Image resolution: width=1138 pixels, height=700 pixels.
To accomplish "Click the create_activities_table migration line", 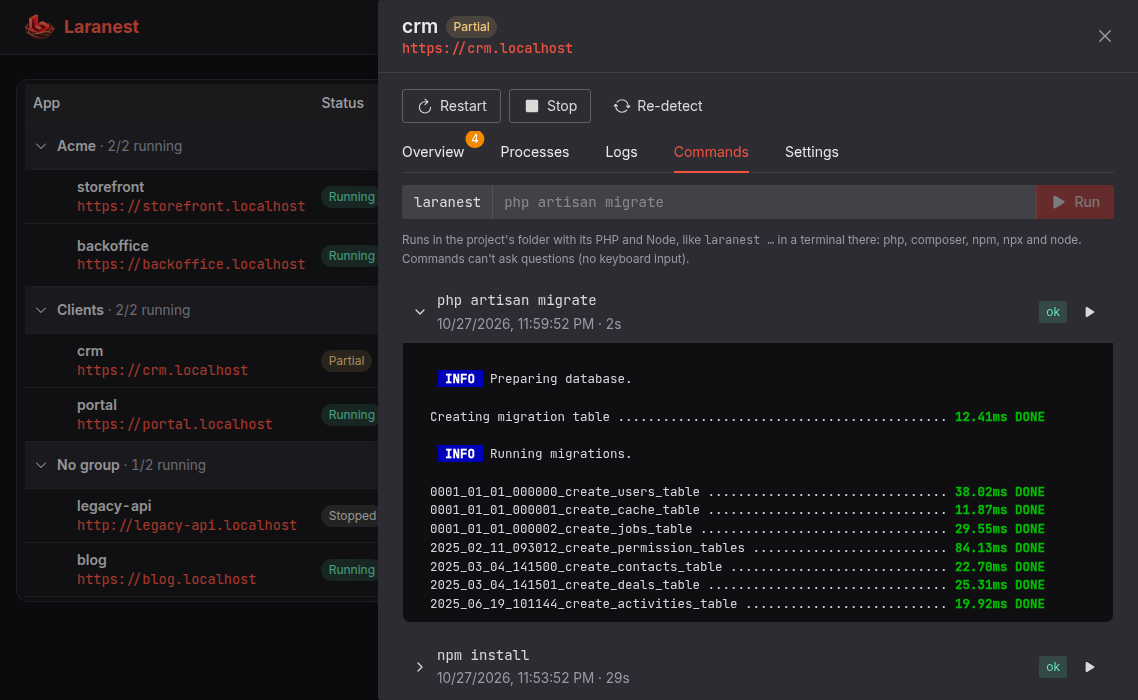I will point(737,603).
